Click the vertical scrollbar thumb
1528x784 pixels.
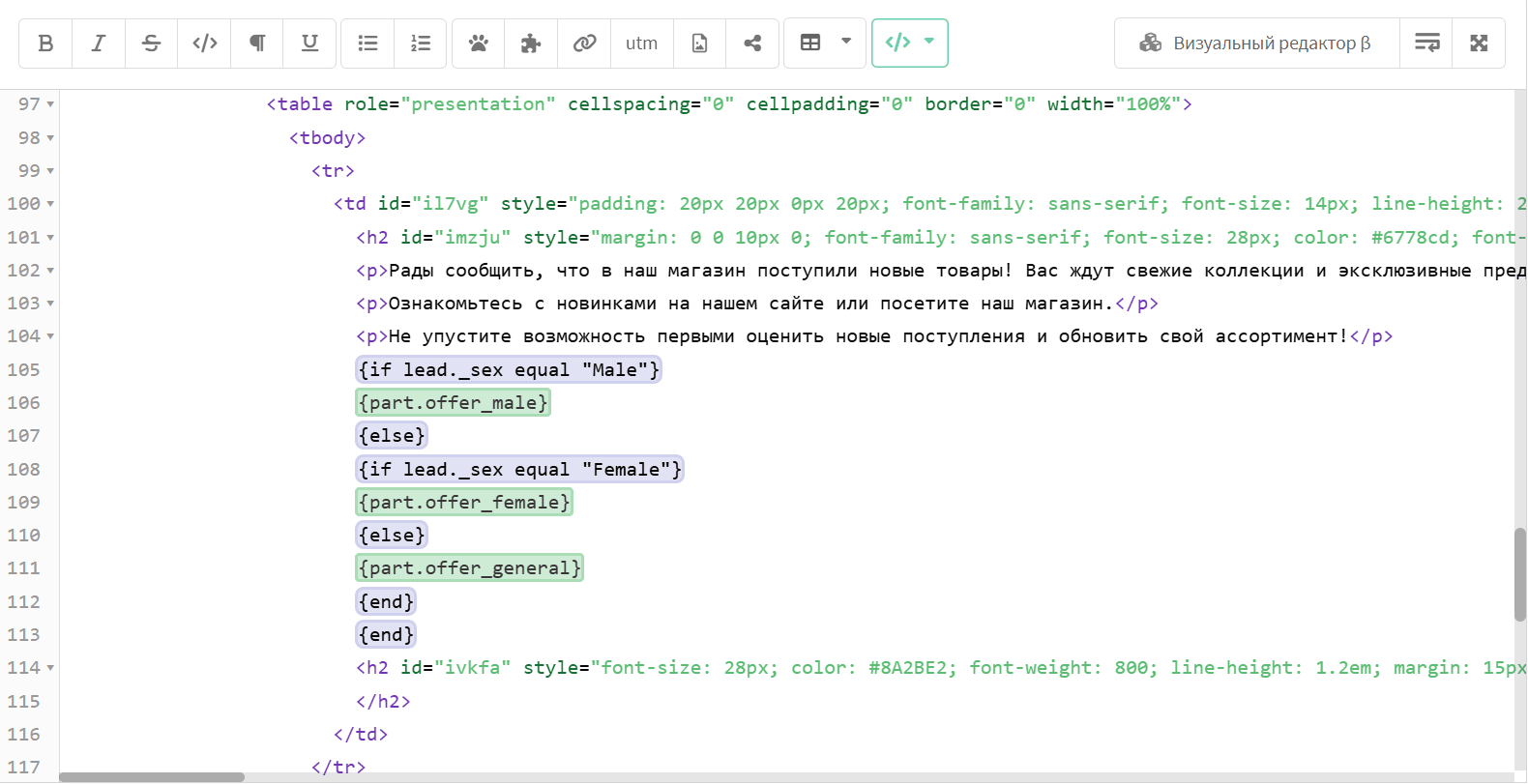1519,574
